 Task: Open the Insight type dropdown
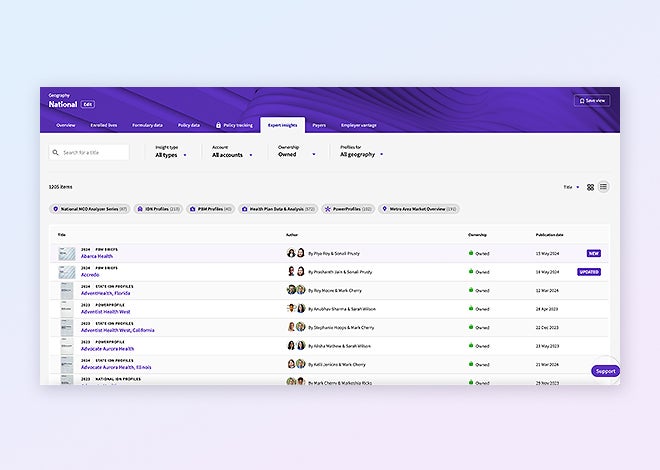[x=170, y=155]
